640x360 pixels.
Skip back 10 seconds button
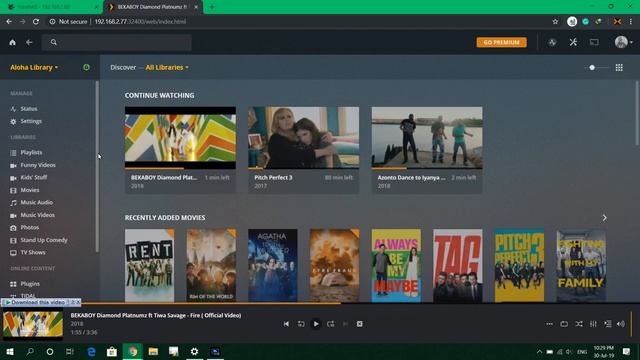pyautogui.click(x=301, y=324)
